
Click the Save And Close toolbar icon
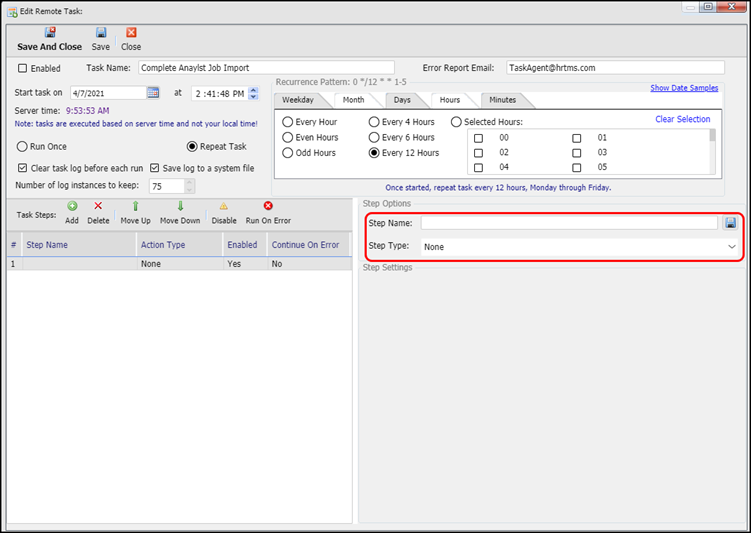pos(50,32)
